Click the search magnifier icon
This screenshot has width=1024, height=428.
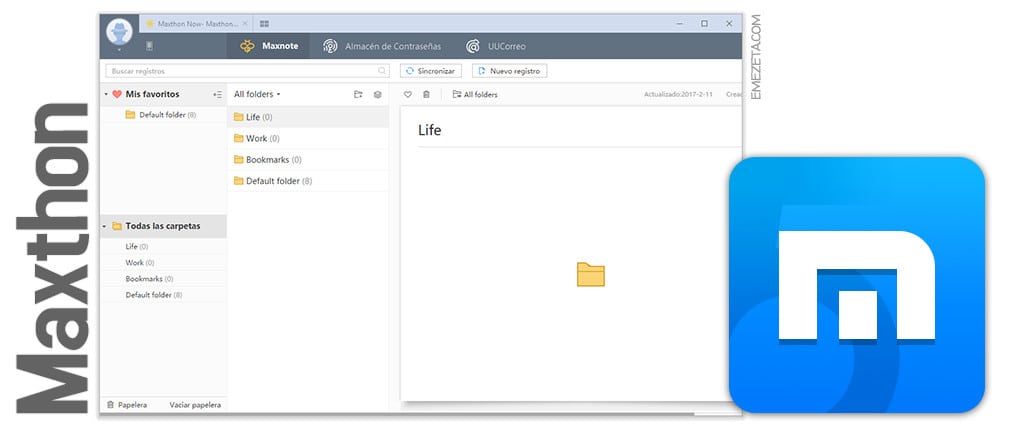coord(381,71)
